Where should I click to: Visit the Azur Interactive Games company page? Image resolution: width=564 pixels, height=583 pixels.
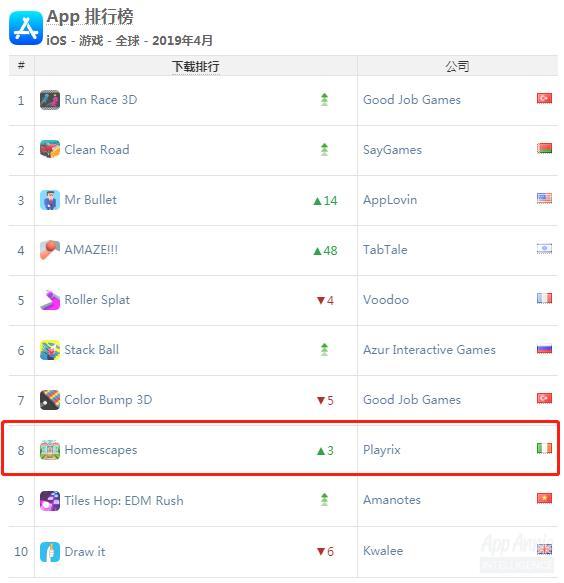[429, 350]
